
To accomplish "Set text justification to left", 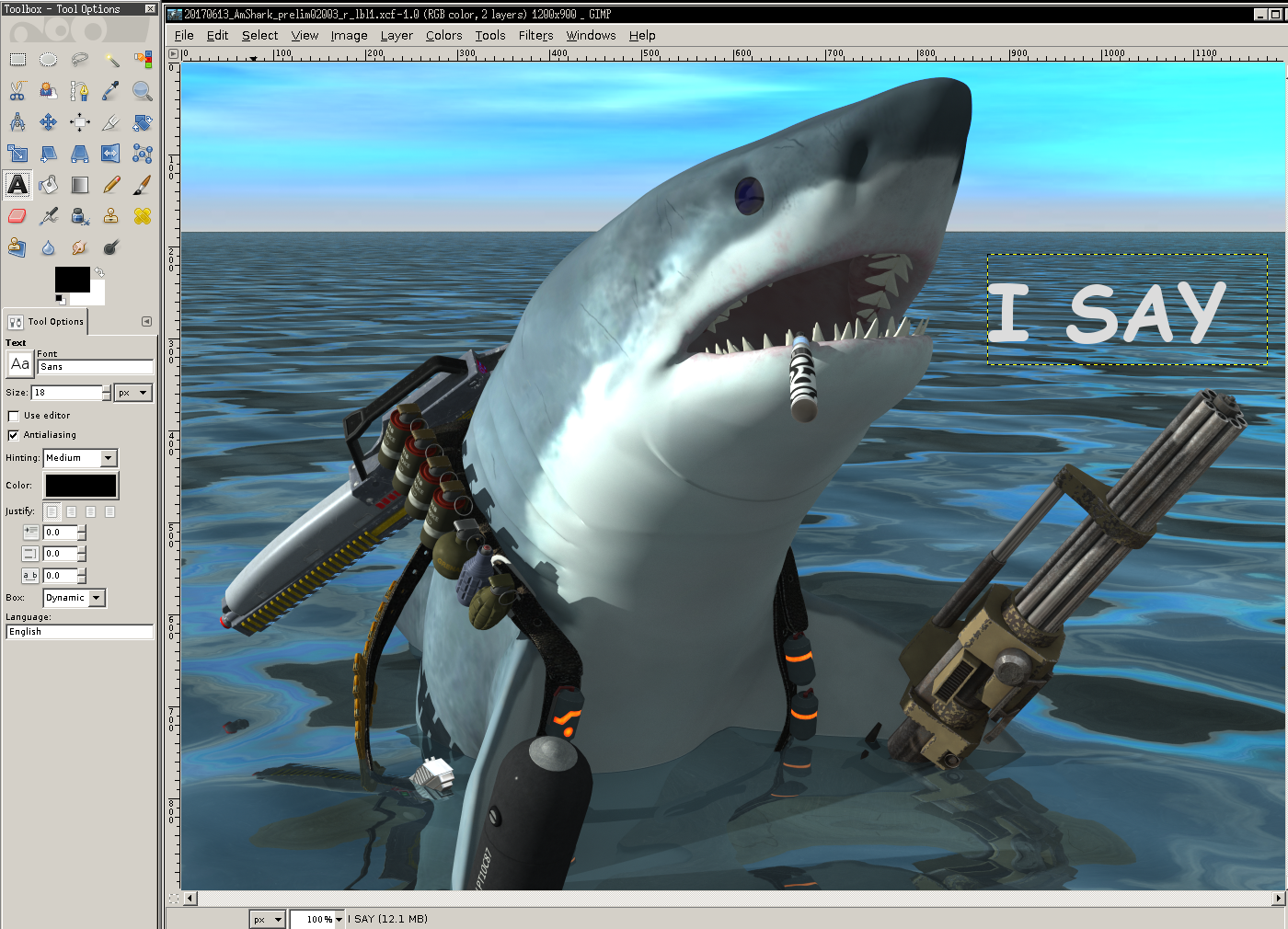I will [x=52, y=511].
